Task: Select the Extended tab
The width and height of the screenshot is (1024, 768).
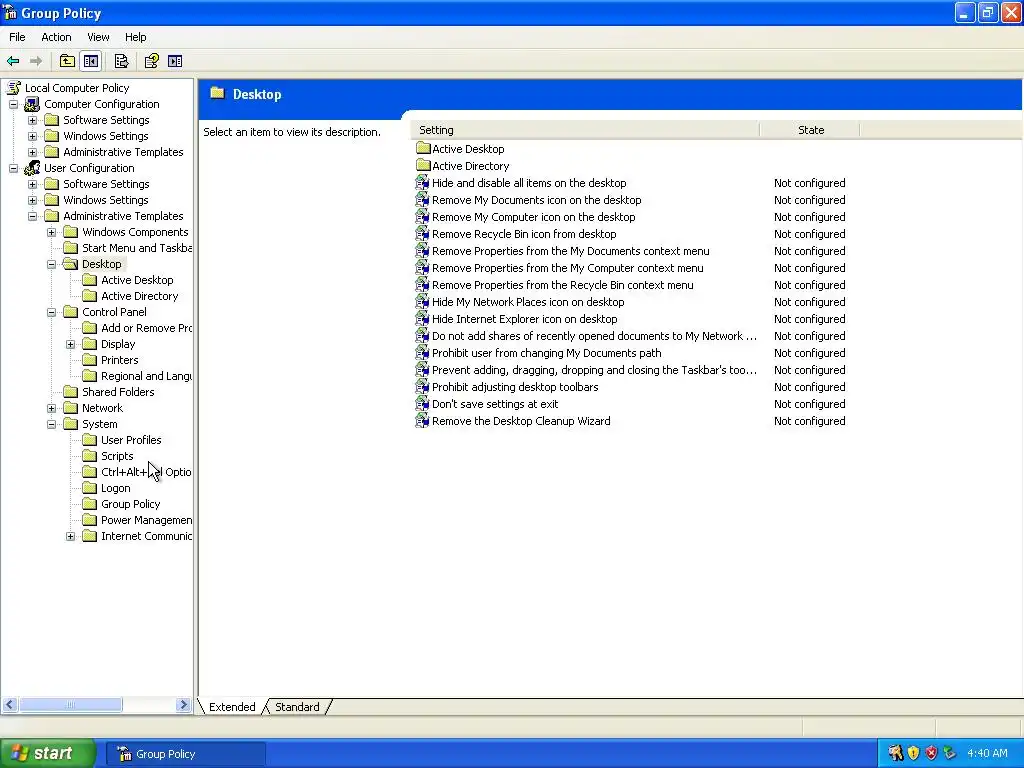Action: pyautogui.click(x=232, y=707)
